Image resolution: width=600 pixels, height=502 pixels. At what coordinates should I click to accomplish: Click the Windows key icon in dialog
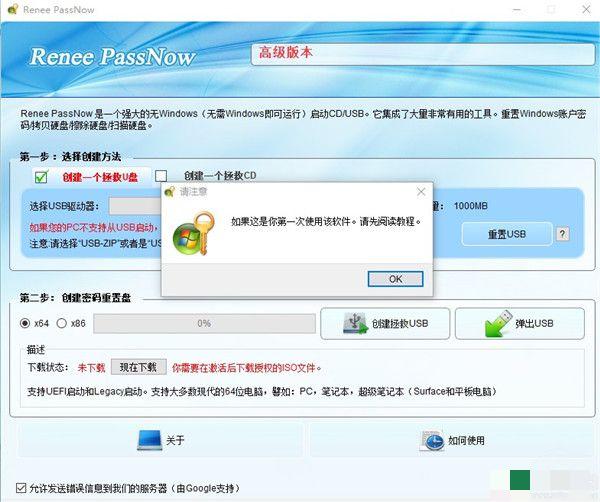tap(194, 233)
